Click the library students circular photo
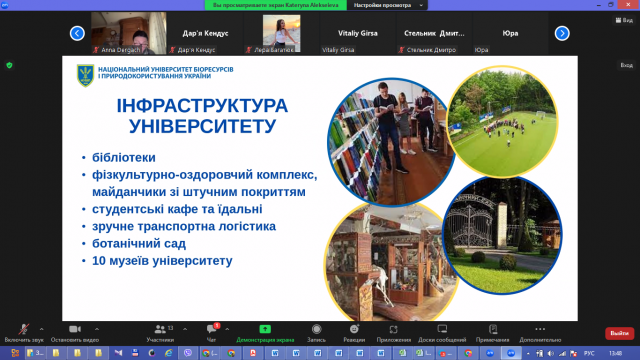640x360 pixels. click(x=391, y=142)
